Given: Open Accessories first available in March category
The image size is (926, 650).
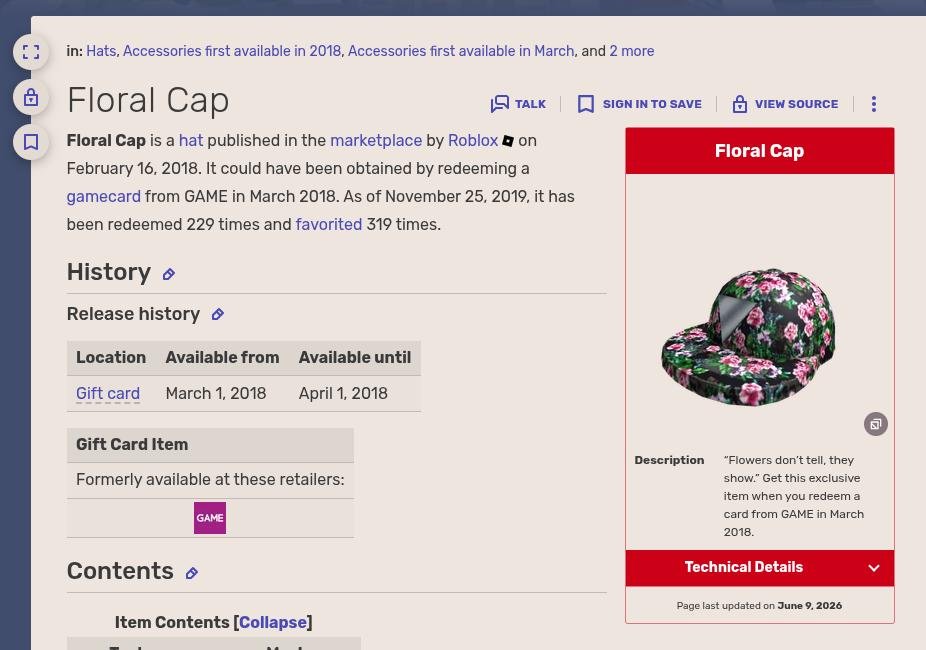Looking at the screenshot, I should (x=461, y=51).
